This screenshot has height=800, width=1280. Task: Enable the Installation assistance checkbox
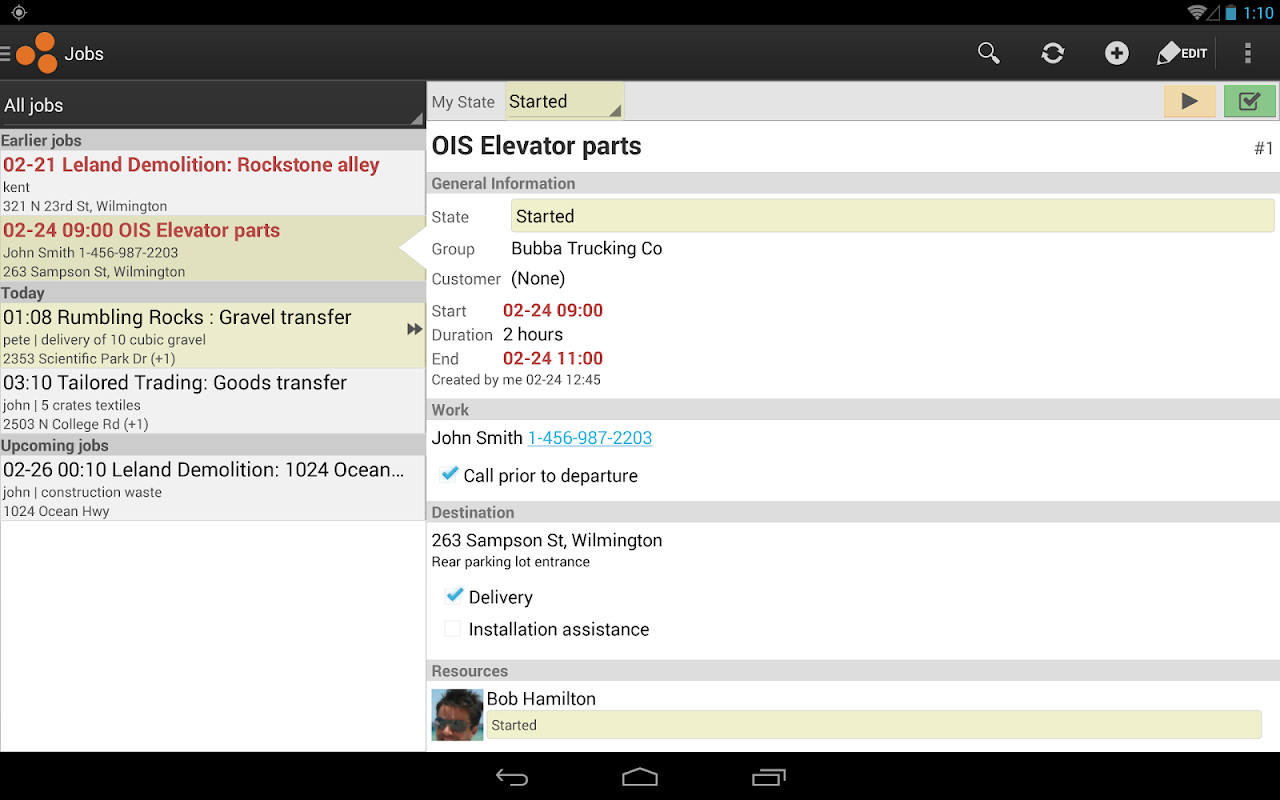click(x=453, y=628)
